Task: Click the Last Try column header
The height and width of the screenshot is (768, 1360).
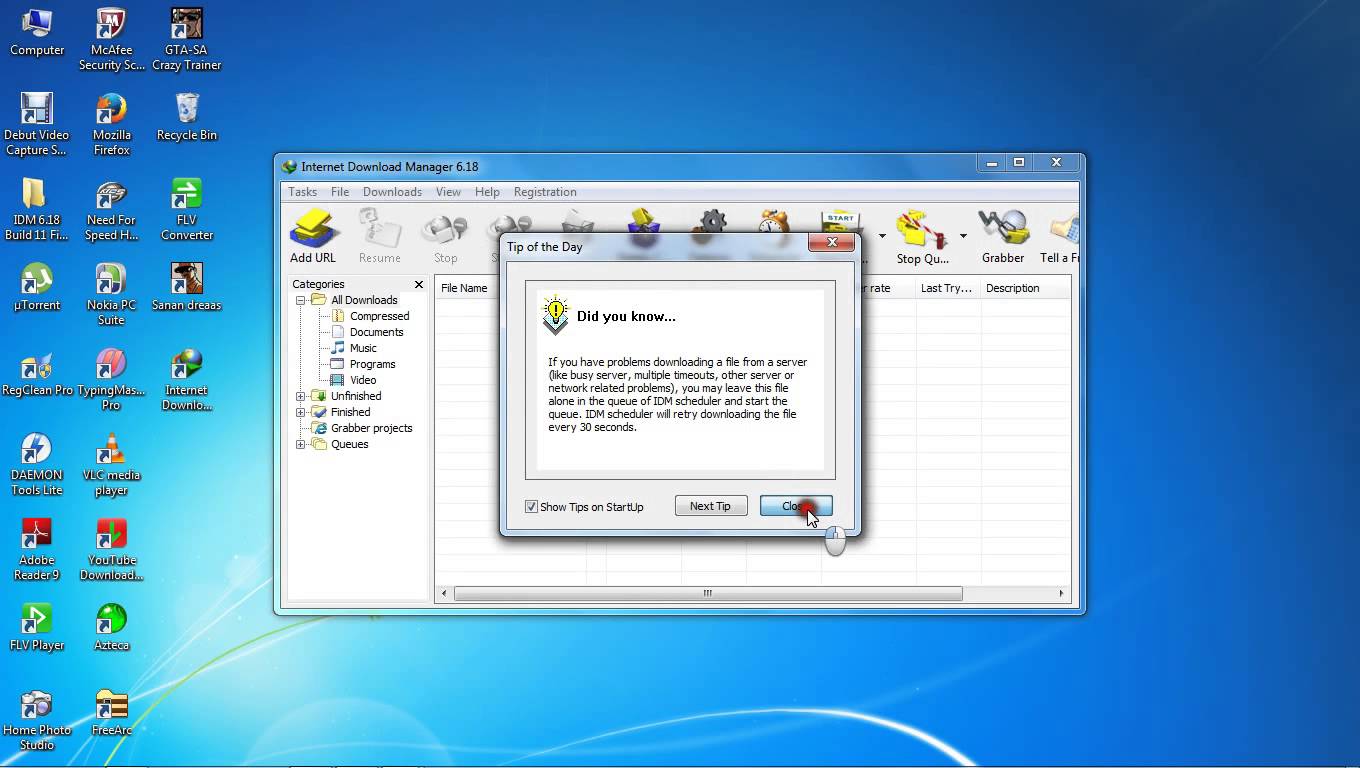Action: point(948,288)
